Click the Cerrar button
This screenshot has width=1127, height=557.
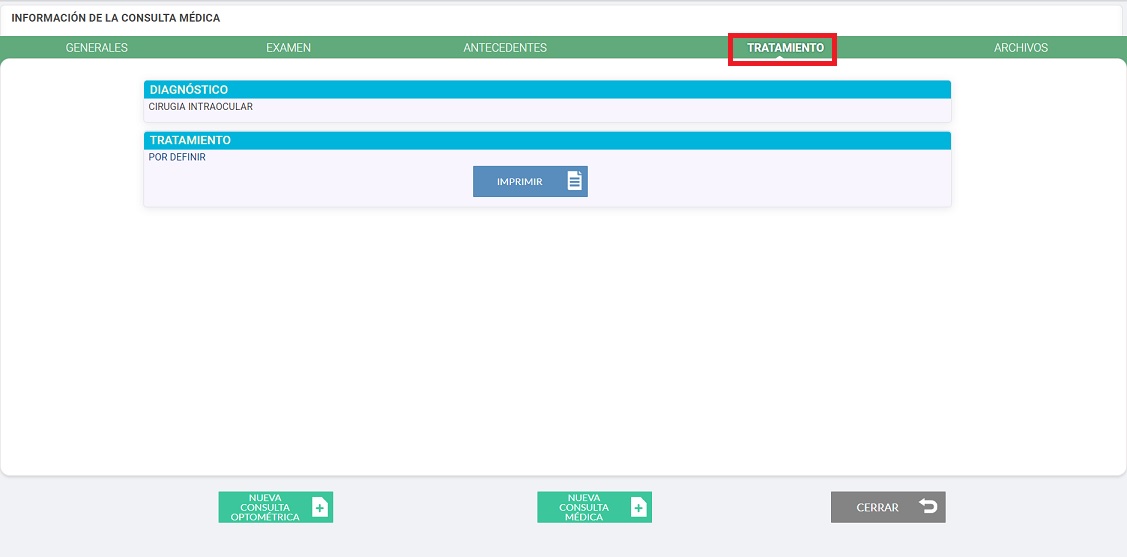pyautogui.click(x=888, y=507)
